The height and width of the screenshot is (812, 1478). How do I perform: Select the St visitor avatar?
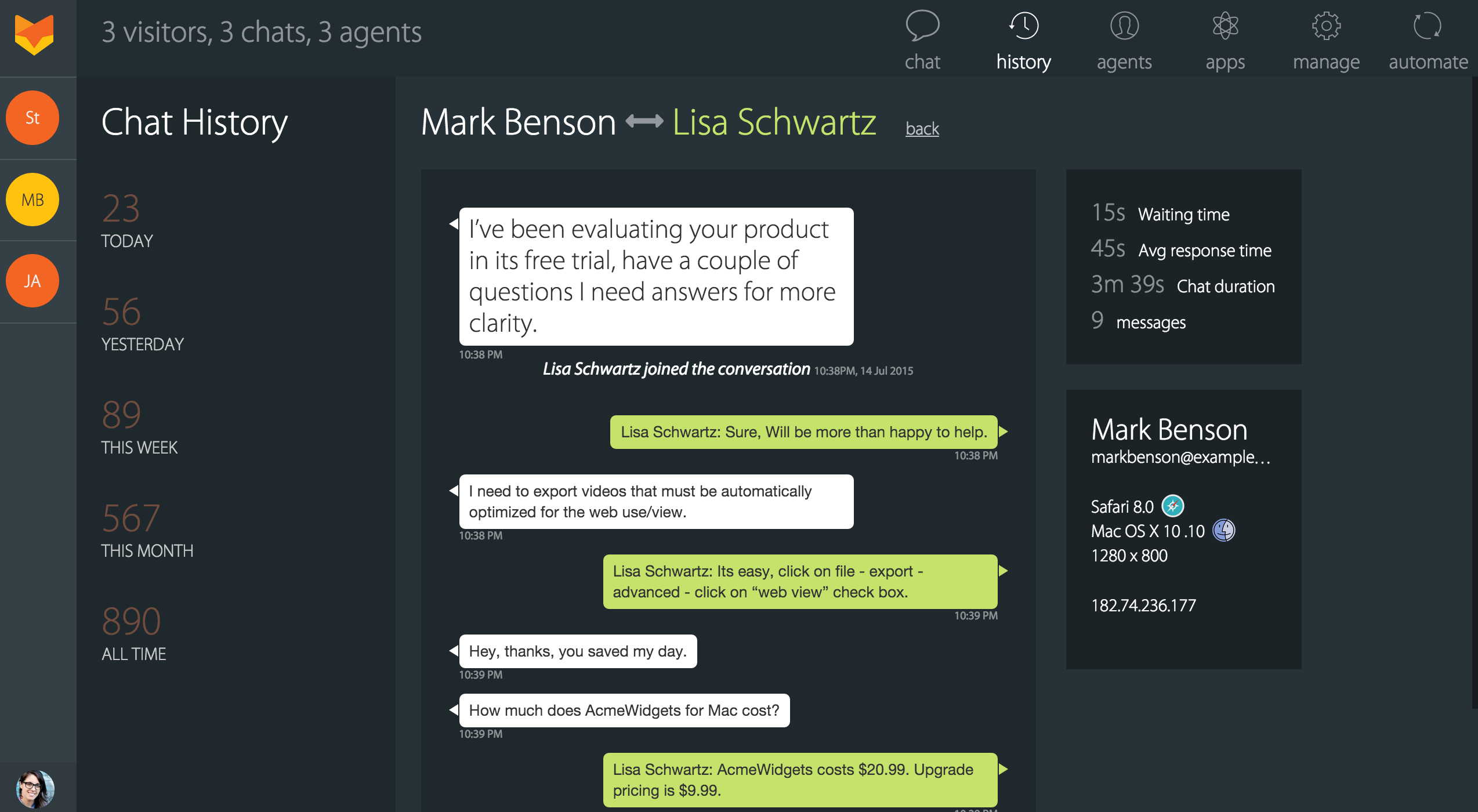(x=32, y=118)
